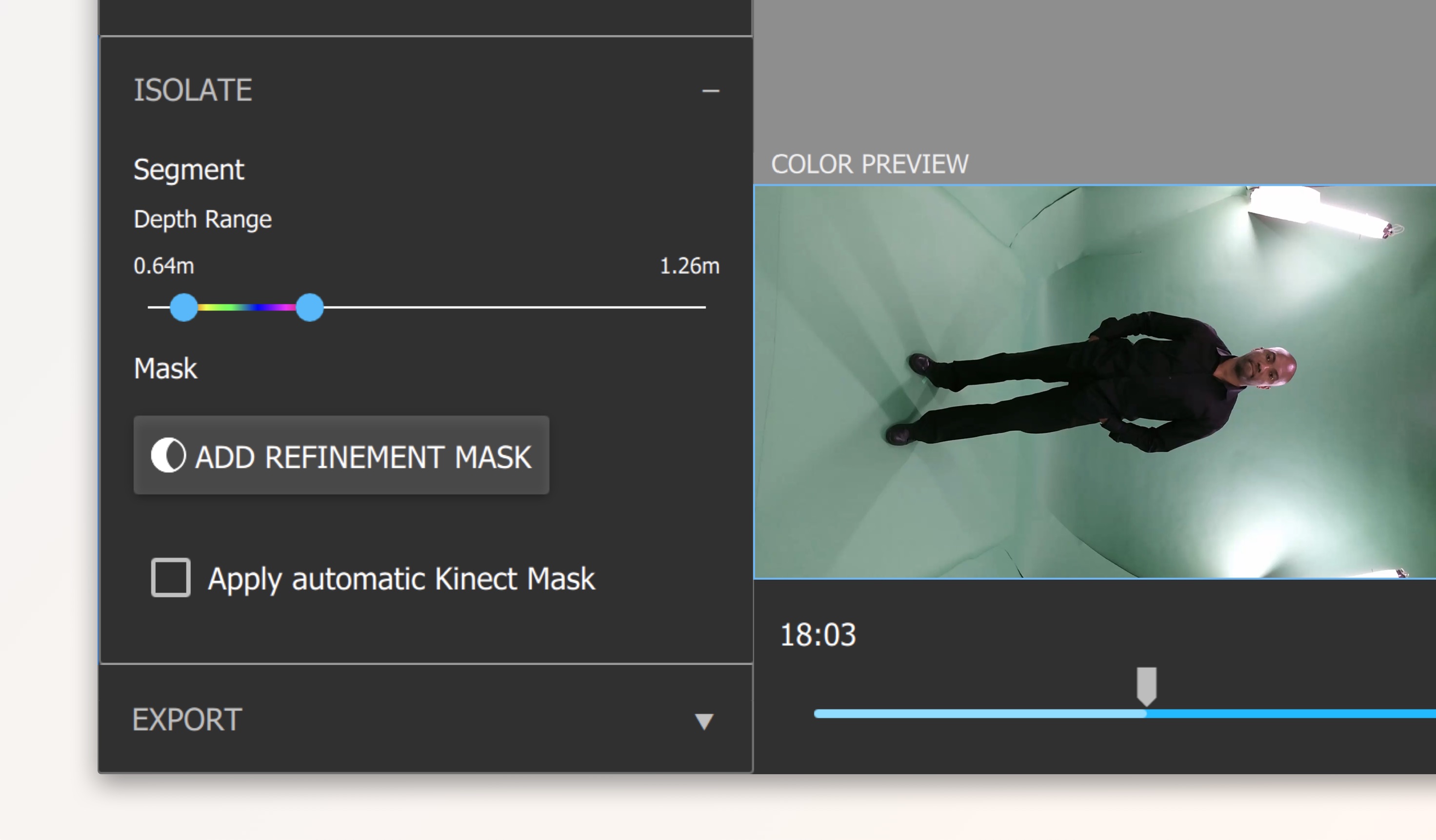Screen dimensions: 1436x840
Task: Click the light-blue played portion of timeline
Action: tap(980, 714)
